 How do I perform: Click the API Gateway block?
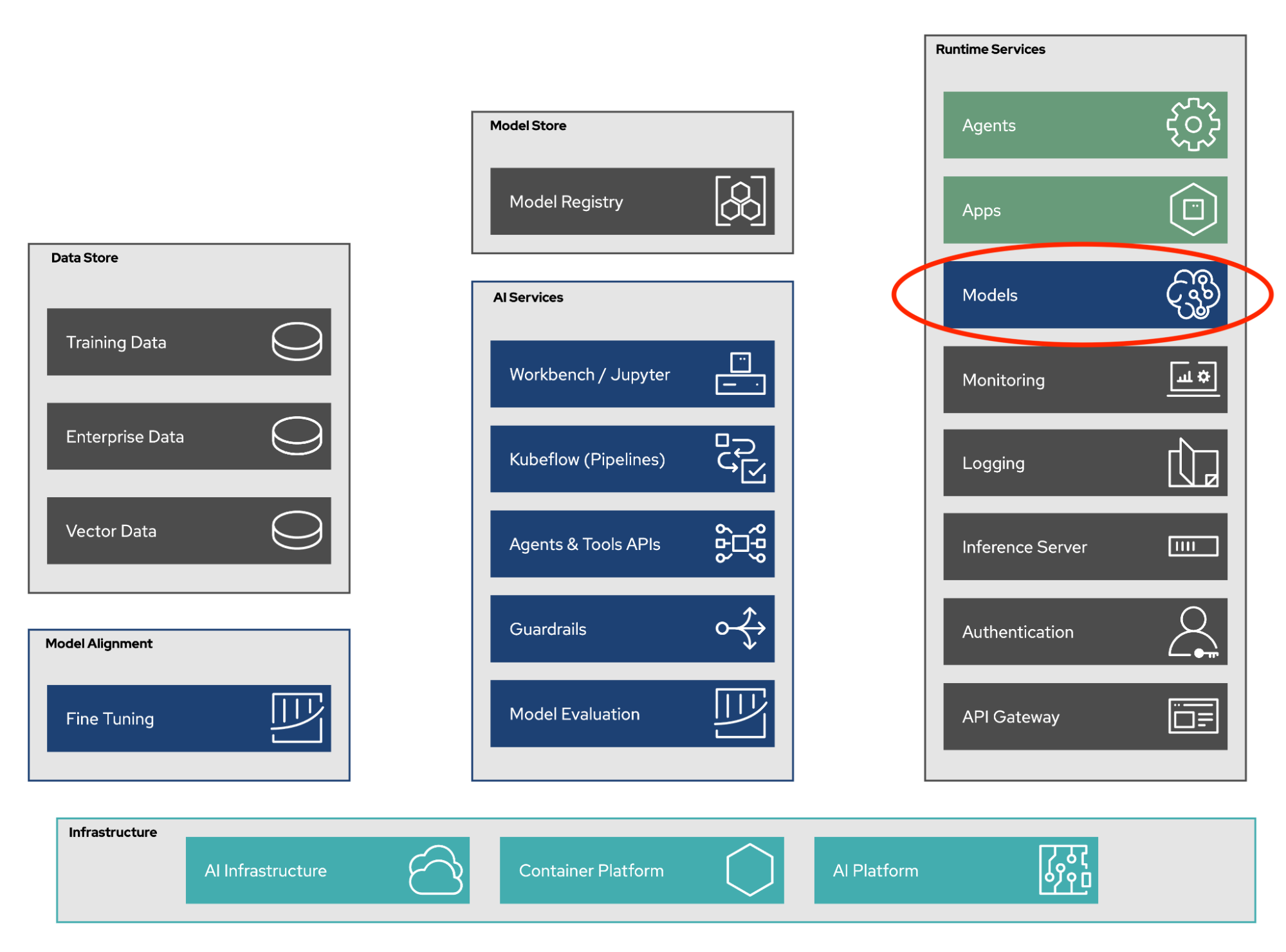click(1084, 717)
